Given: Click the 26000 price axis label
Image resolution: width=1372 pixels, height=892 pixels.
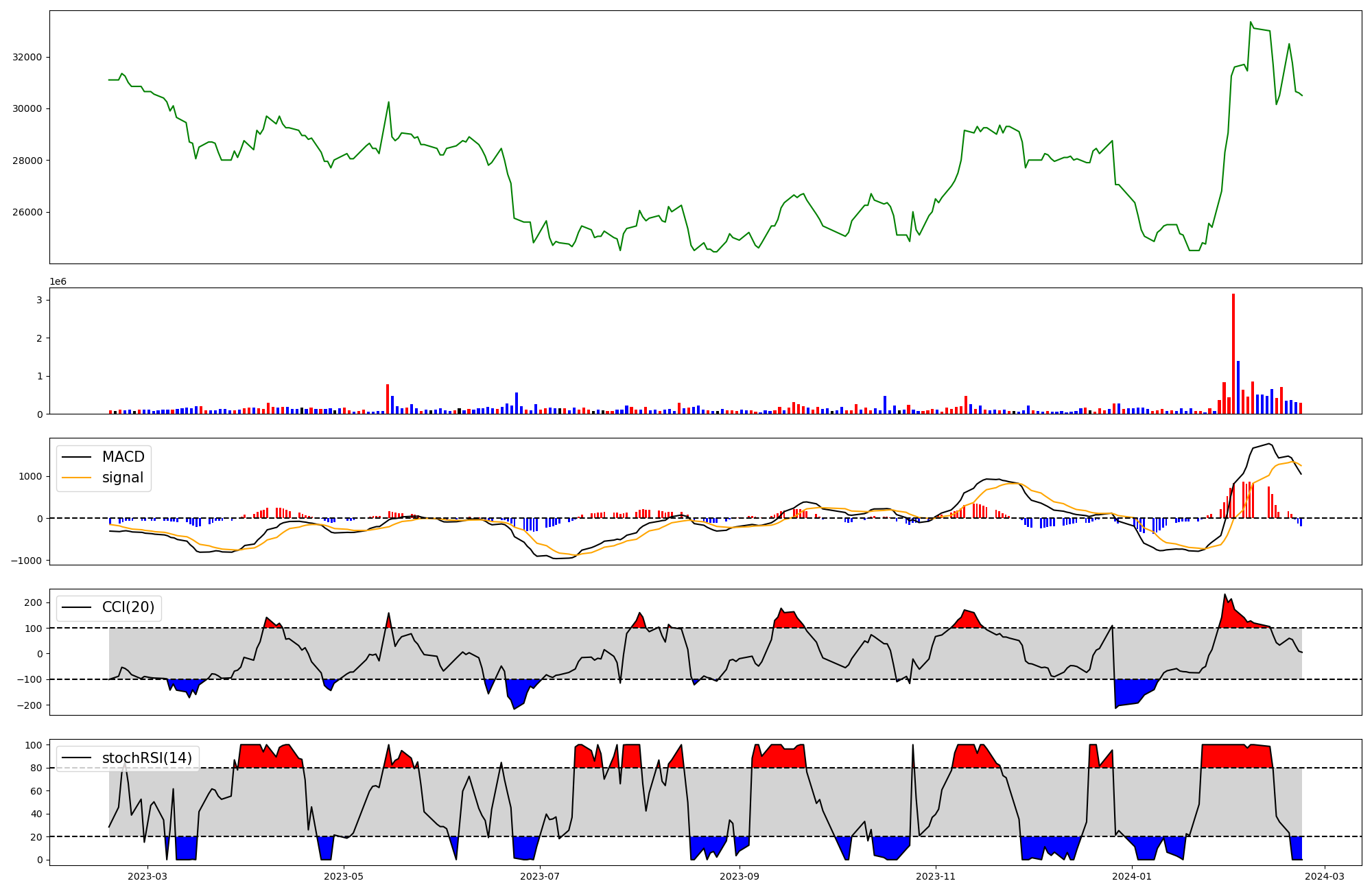Looking at the screenshot, I should pos(27,212).
